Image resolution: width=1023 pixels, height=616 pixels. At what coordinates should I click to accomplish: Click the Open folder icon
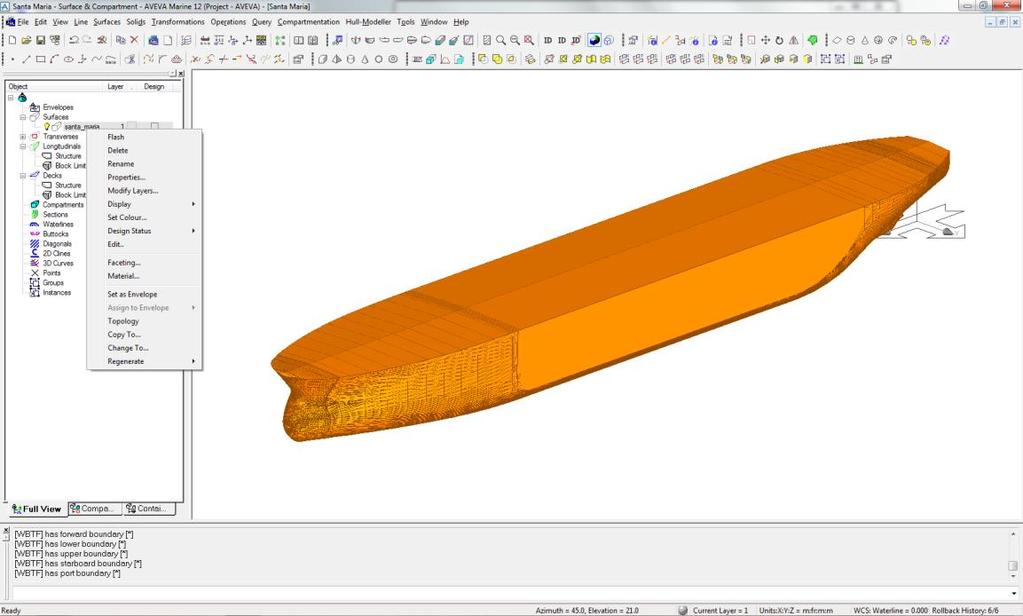coord(26,40)
